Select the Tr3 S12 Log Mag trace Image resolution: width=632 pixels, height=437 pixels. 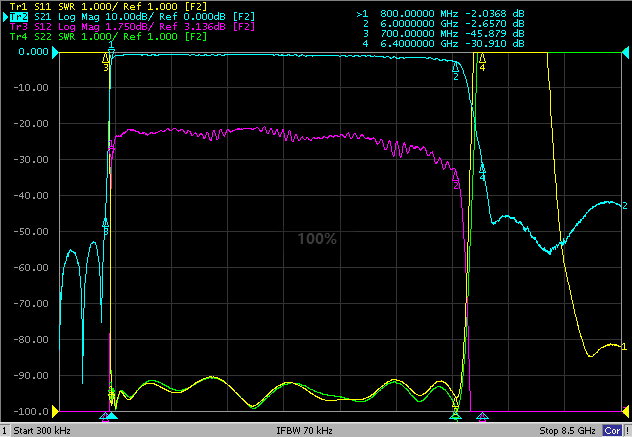(132, 27)
